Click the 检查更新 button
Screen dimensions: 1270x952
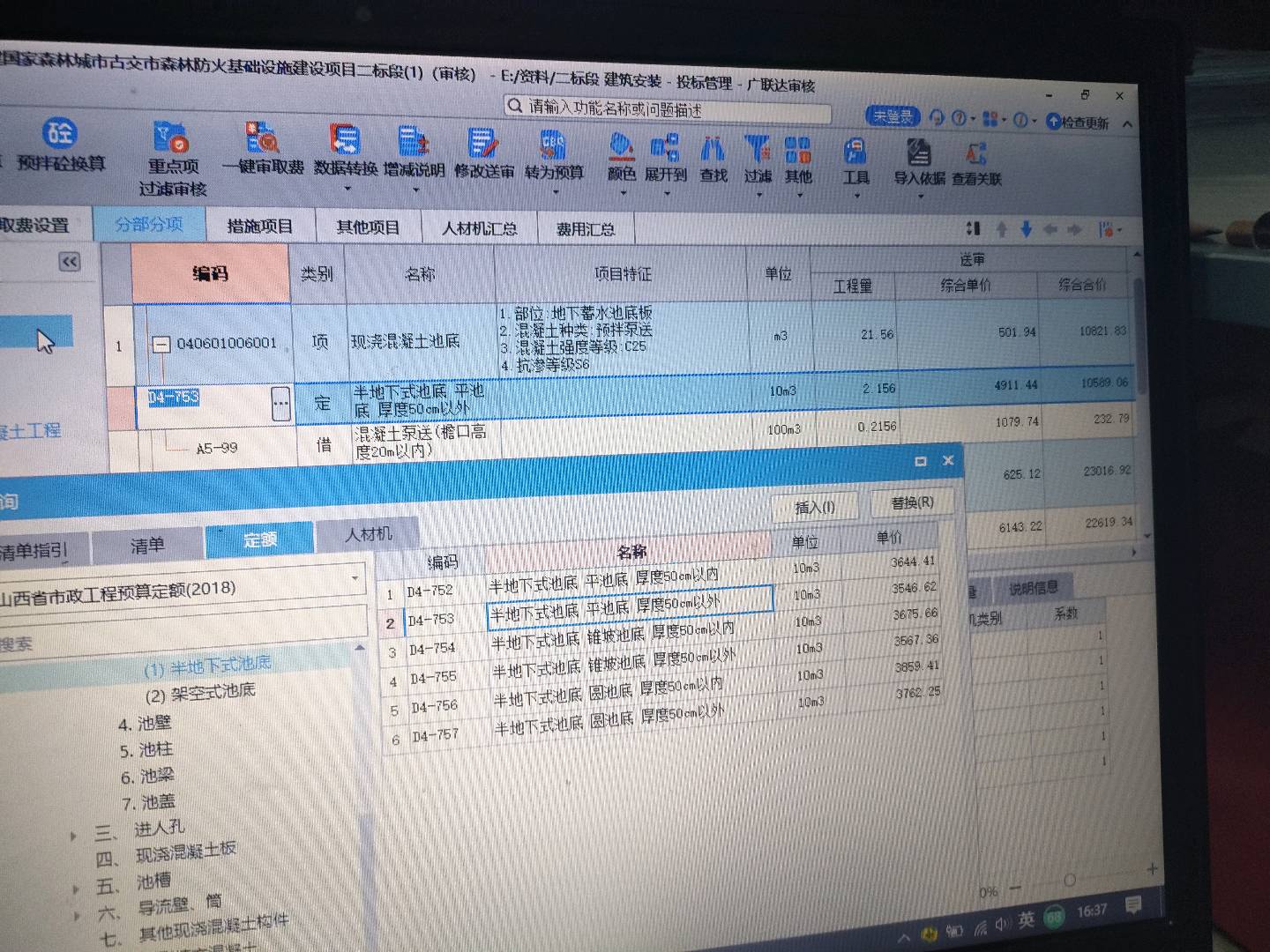[1078, 122]
